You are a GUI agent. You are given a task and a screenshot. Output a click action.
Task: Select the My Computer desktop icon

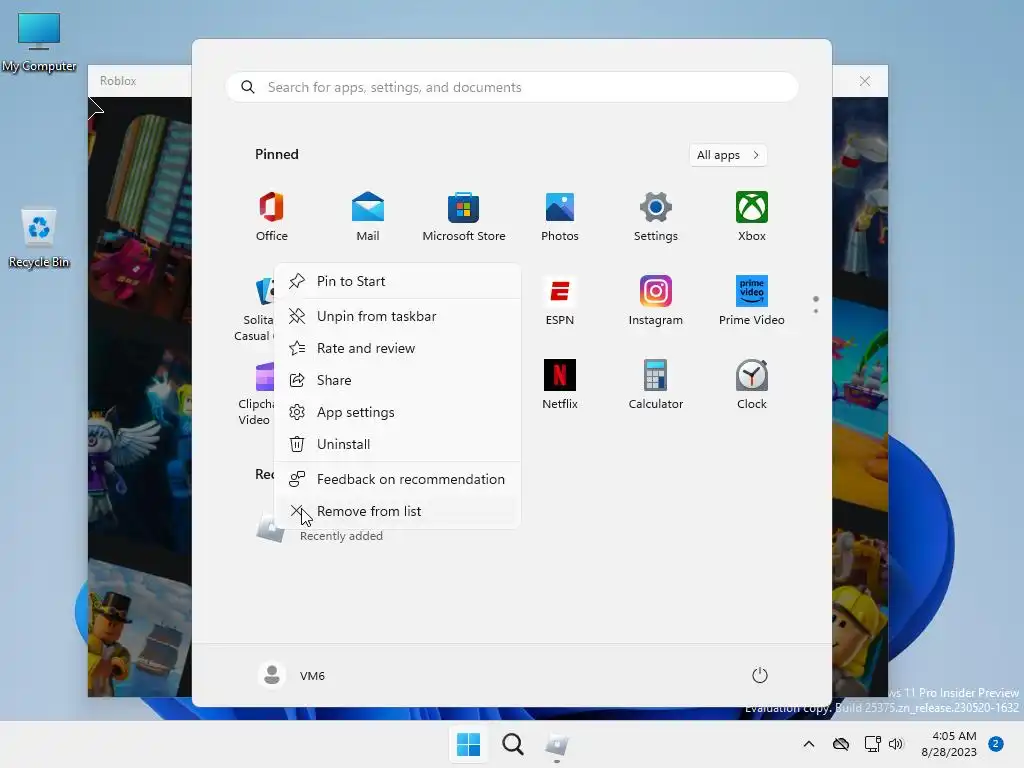click(39, 42)
